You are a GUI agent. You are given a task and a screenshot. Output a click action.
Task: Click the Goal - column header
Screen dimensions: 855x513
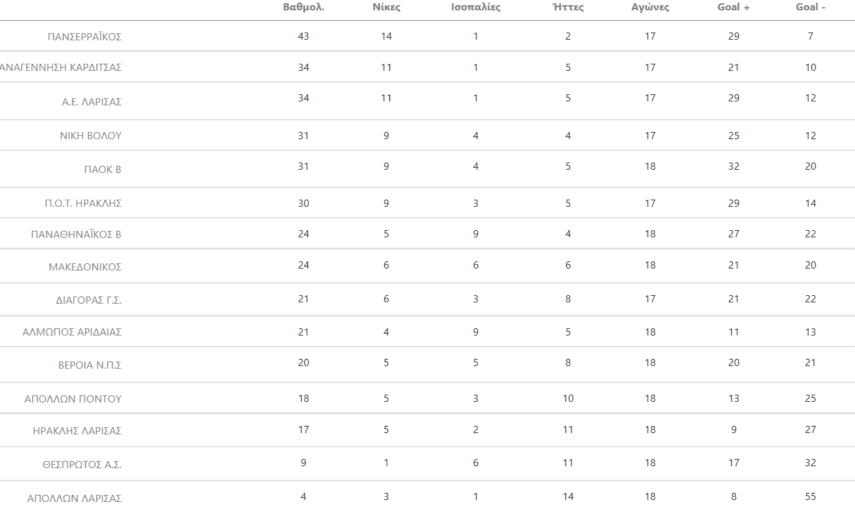tap(810, 7)
